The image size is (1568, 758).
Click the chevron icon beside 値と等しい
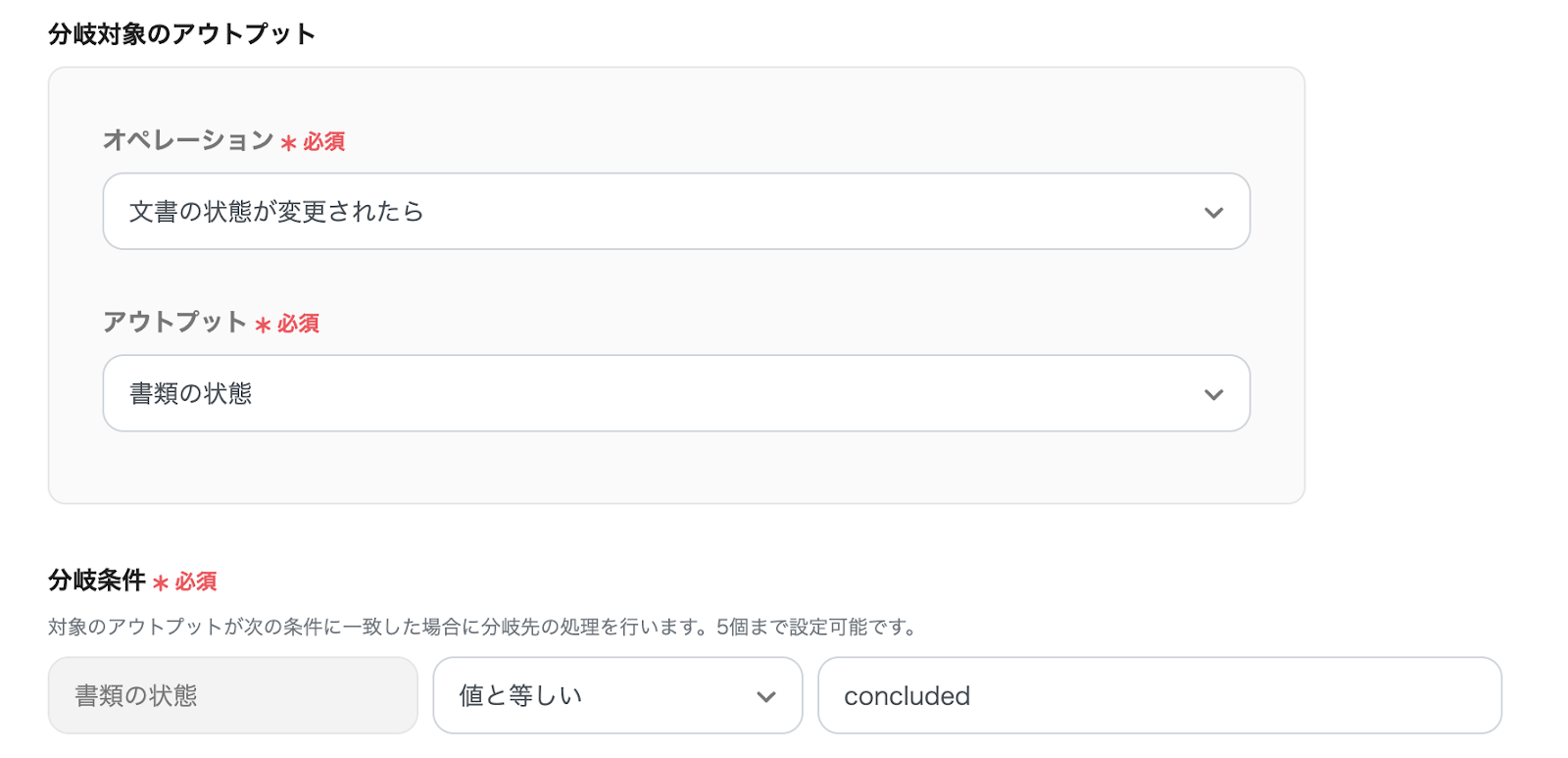click(765, 697)
